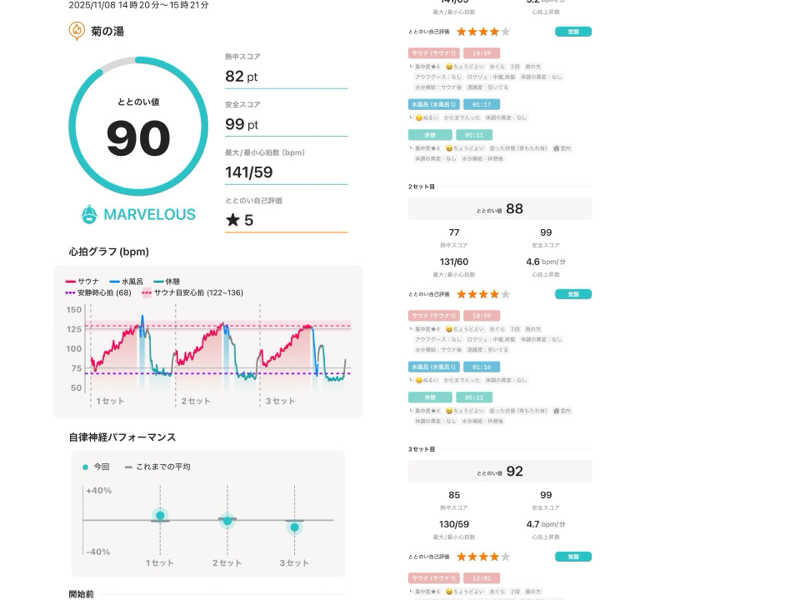800x600 pixels.
Task: Click the 最大/最小心拍数 141/59 value
Action: [x=251, y=172]
